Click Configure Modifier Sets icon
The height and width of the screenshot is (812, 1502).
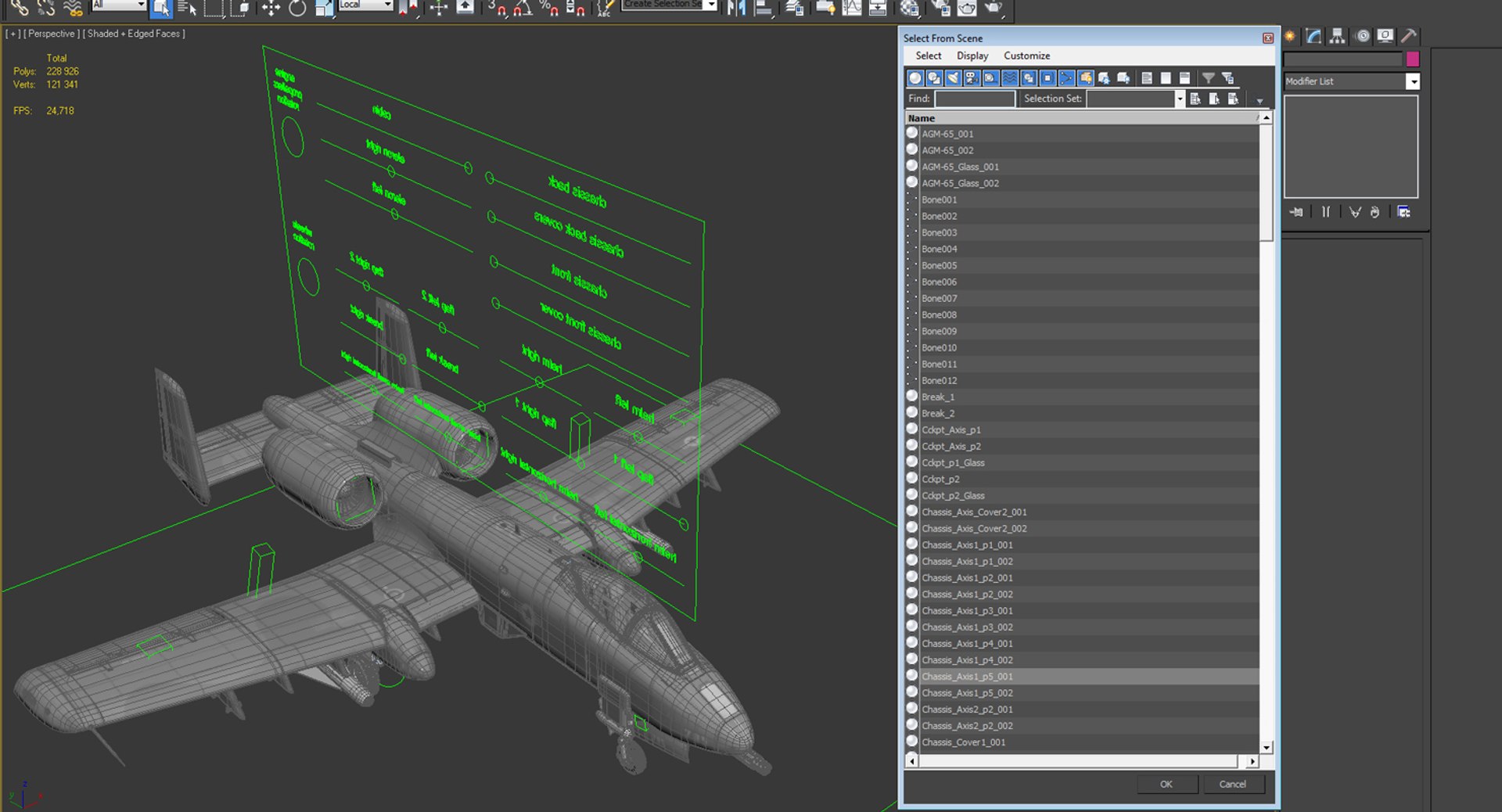[x=1404, y=212]
